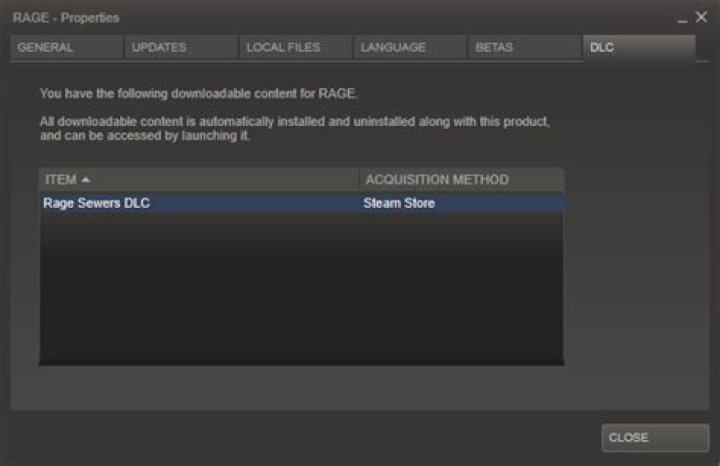Viewport: 720px width, 466px height.
Task: Sort by the ITEM column header
Action: coord(199,180)
